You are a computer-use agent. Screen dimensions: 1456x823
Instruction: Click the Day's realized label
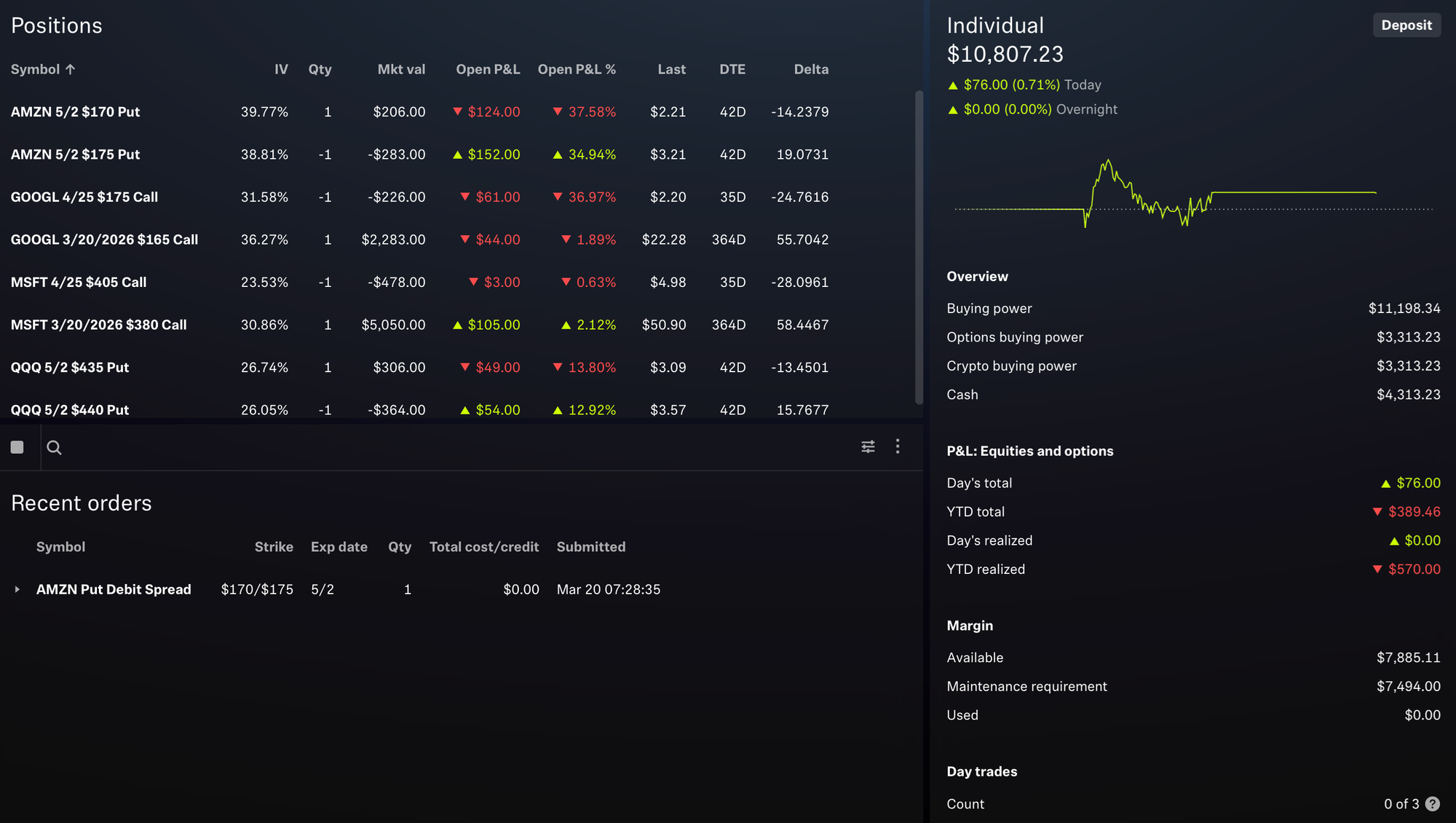(x=989, y=540)
